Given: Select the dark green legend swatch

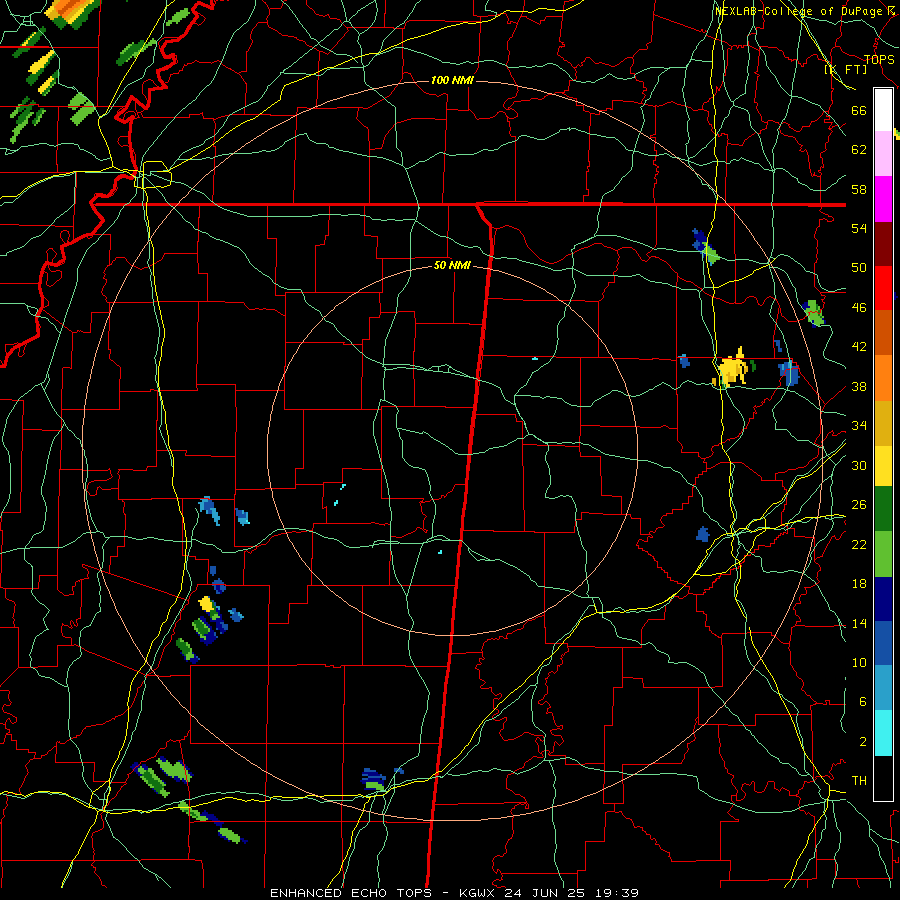Looking at the screenshot, I should tap(883, 509).
